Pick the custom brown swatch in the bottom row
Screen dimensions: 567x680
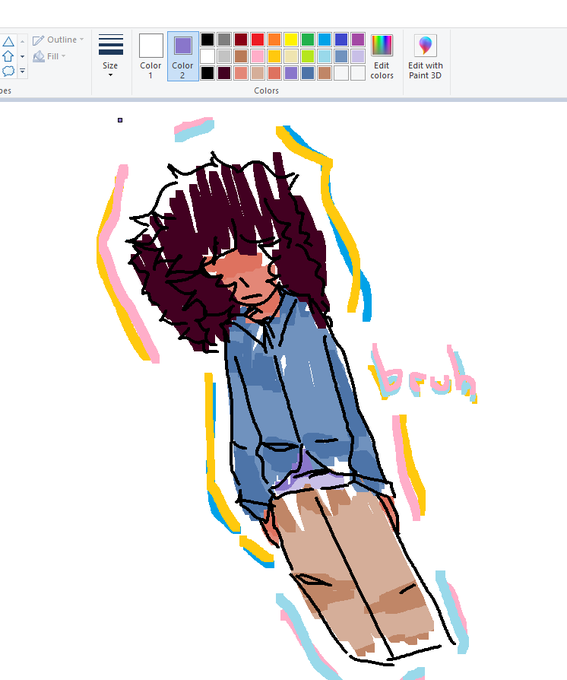(324, 73)
